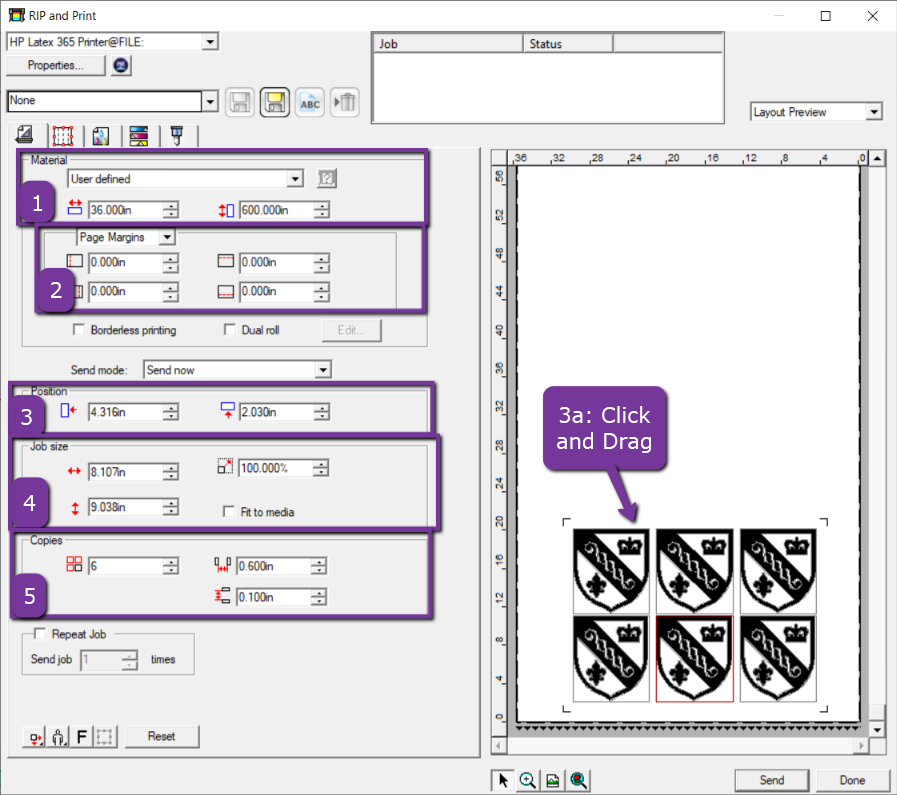Switch to the tiling grid tab icon
The width and height of the screenshot is (897, 795).
click(x=62, y=135)
